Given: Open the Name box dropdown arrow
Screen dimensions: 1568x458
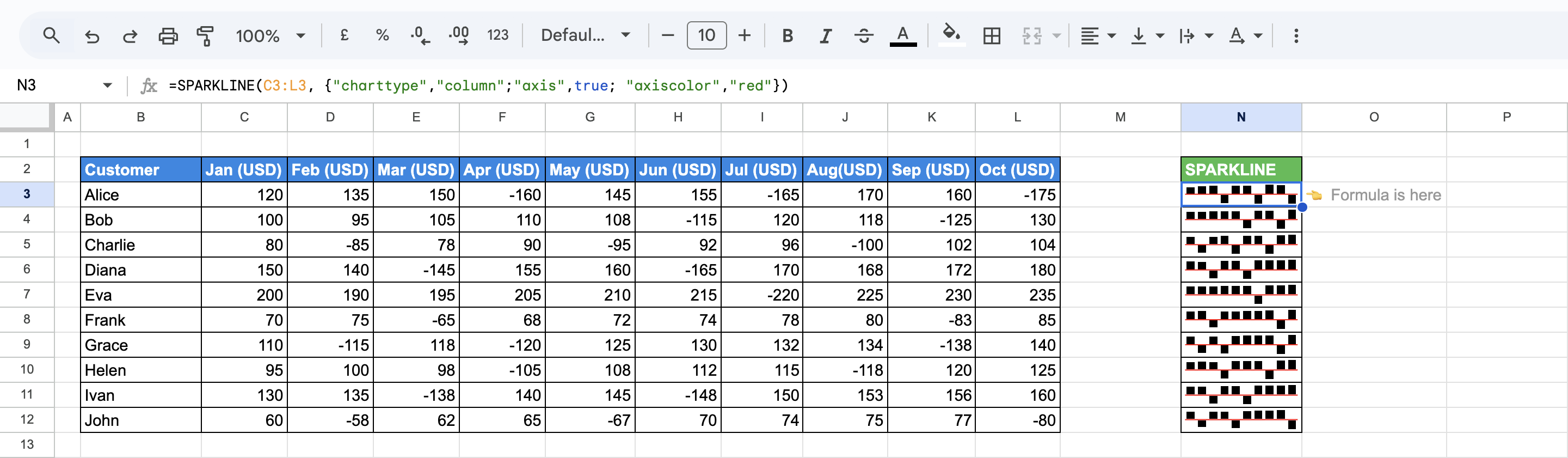Looking at the screenshot, I should [x=107, y=86].
